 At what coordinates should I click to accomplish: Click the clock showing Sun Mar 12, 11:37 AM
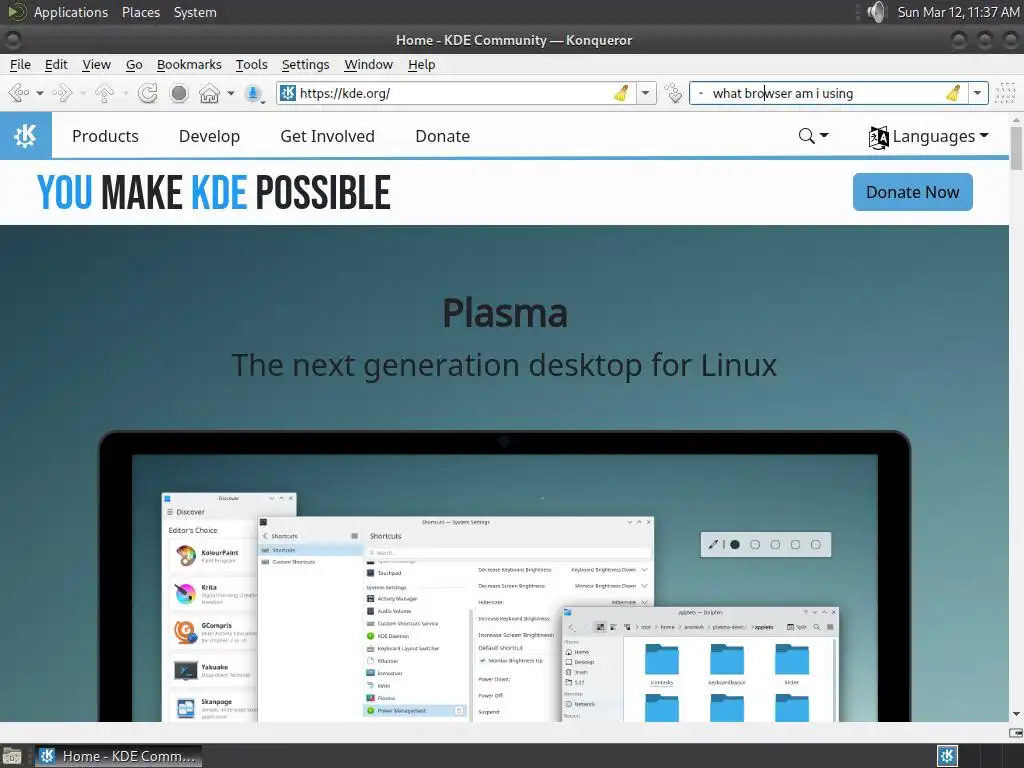[x=958, y=12]
